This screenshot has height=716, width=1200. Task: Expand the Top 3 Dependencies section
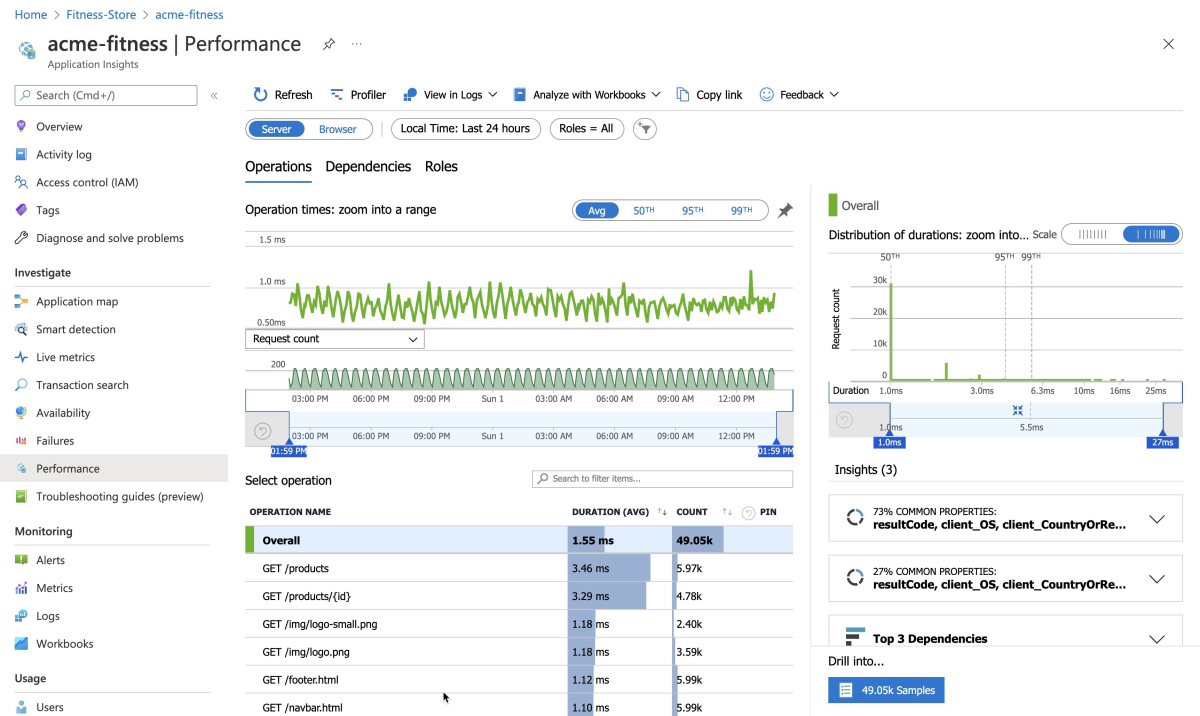[1157, 639]
